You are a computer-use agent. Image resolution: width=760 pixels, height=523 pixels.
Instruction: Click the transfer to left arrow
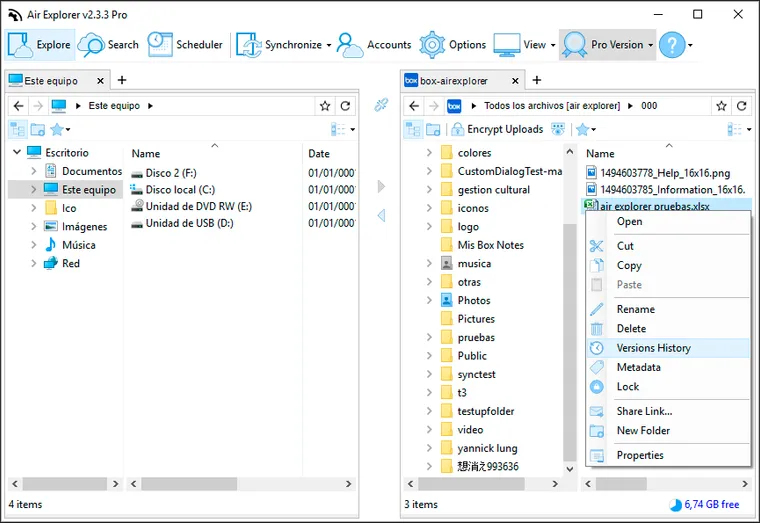pyautogui.click(x=381, y=215)
